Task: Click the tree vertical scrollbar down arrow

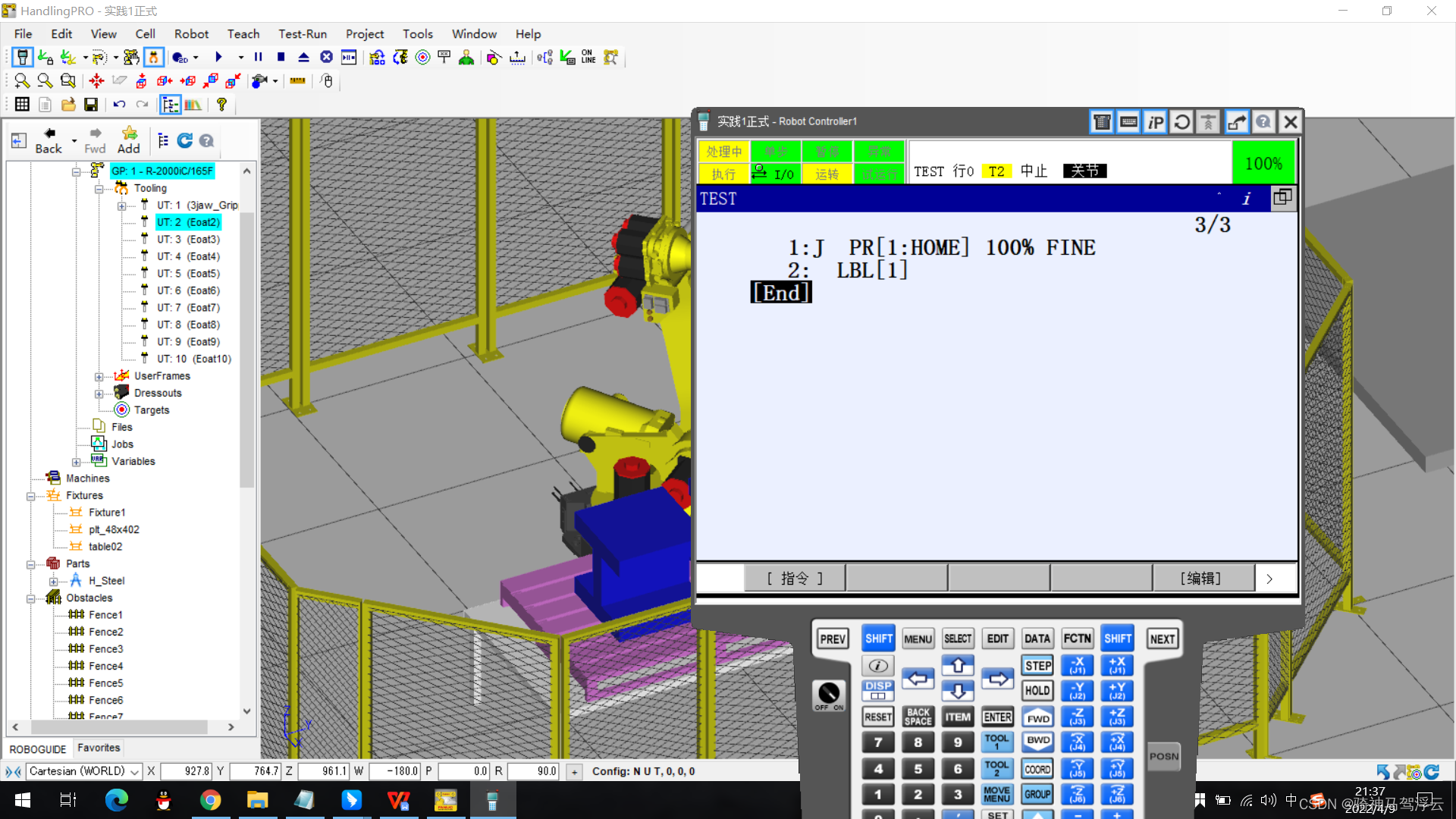Action: click(x=246, y=711)
